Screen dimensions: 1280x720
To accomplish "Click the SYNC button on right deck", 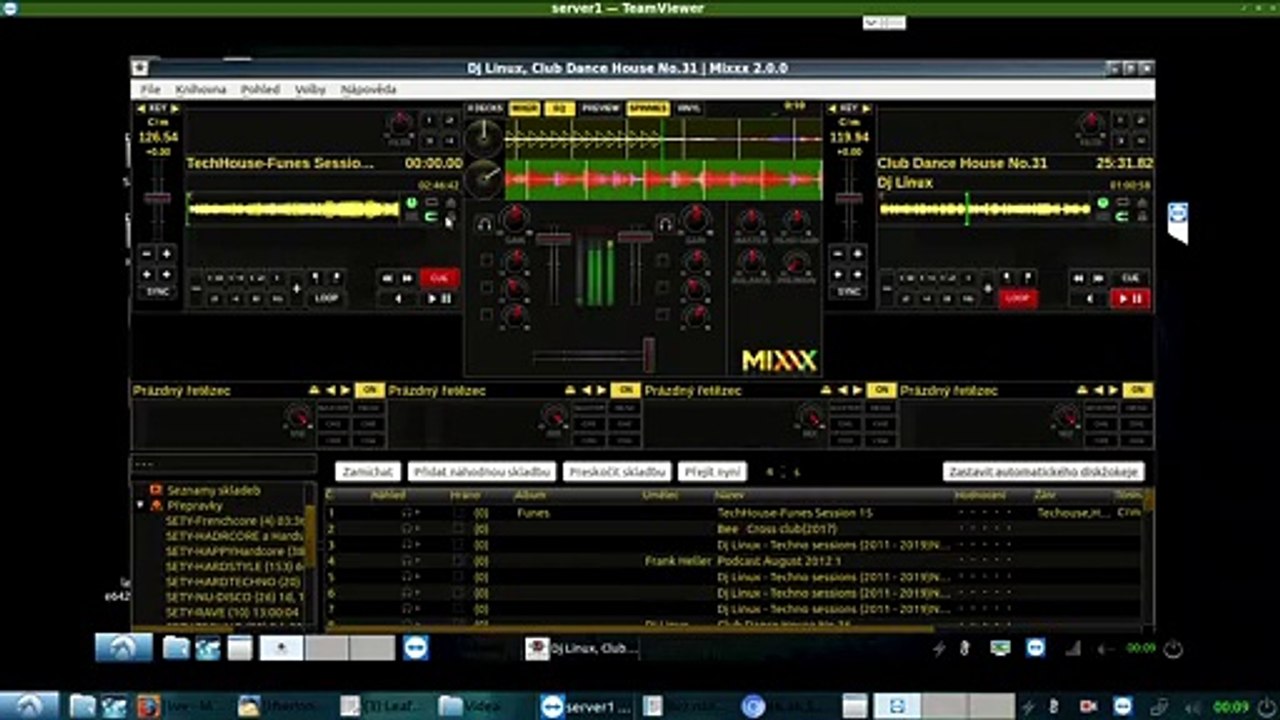I will coord(849,292).
